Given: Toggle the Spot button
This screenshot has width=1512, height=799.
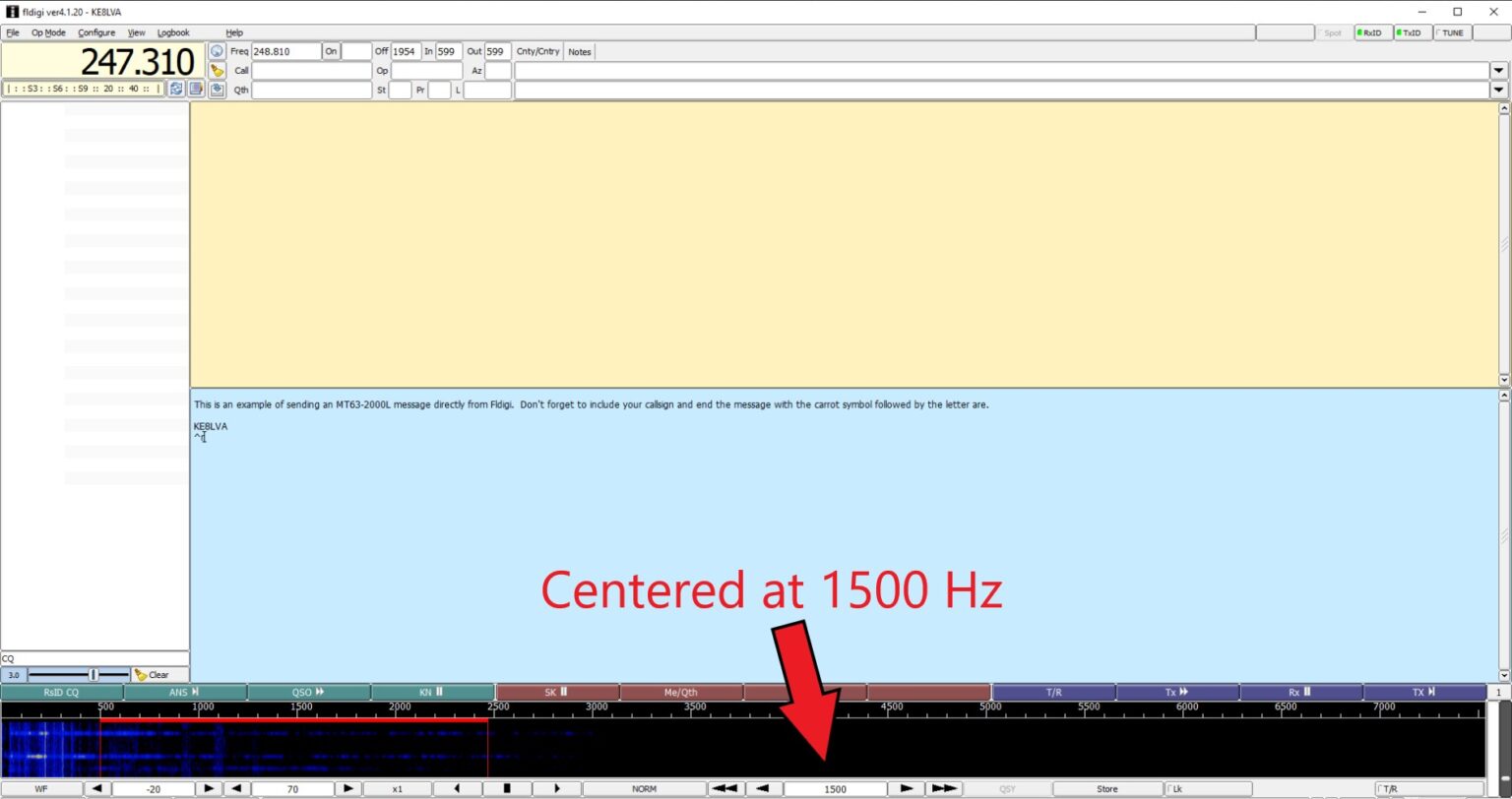Looking at the screenshot, I should (x=1334, y=32).
